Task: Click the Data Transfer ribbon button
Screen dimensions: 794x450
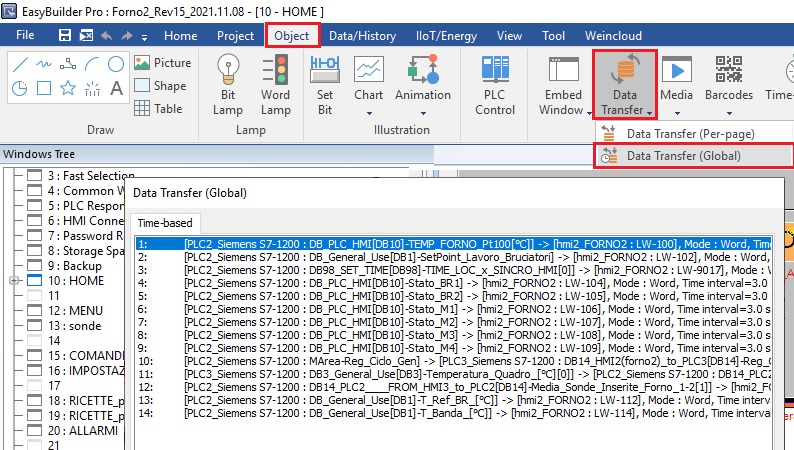Action: pyautogui.click(x=625, y=85)
